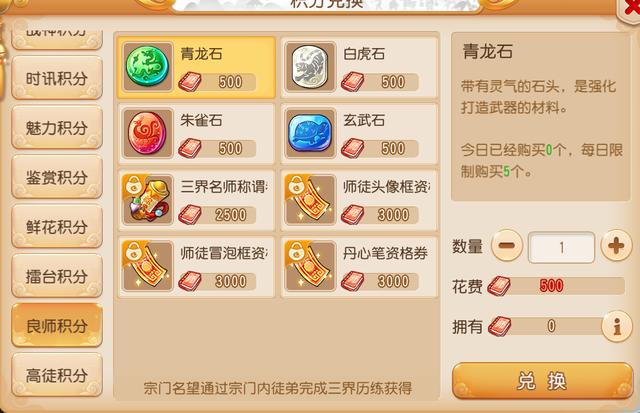This screenshot has height=413, width=640.
Task: Click the highlighted 良师积分 tab
Action: pyautogui.click(x=57, y=325)
